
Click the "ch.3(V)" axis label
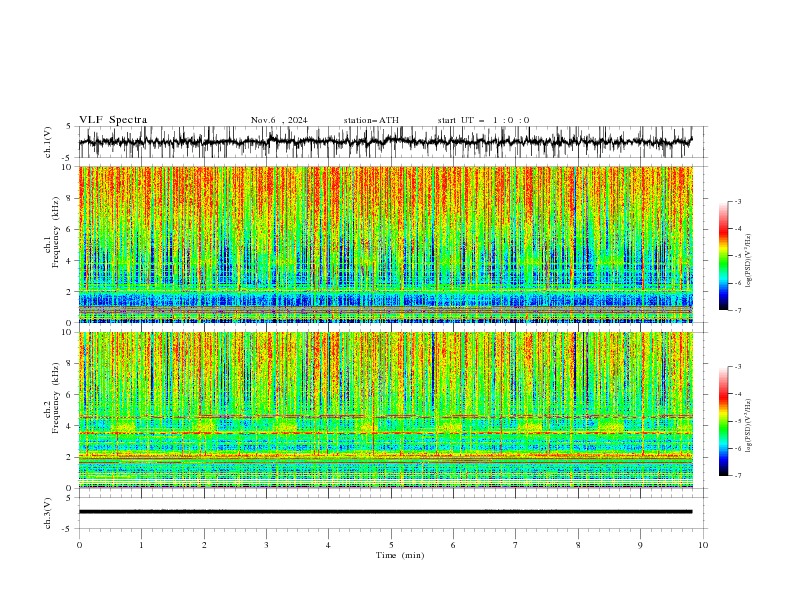click(x=48, y=513)
